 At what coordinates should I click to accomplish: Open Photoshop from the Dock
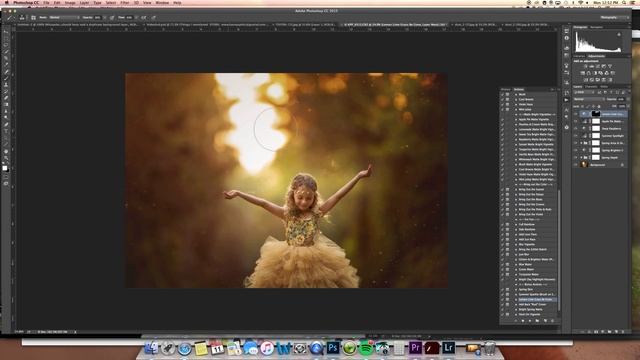pos(333,348)
